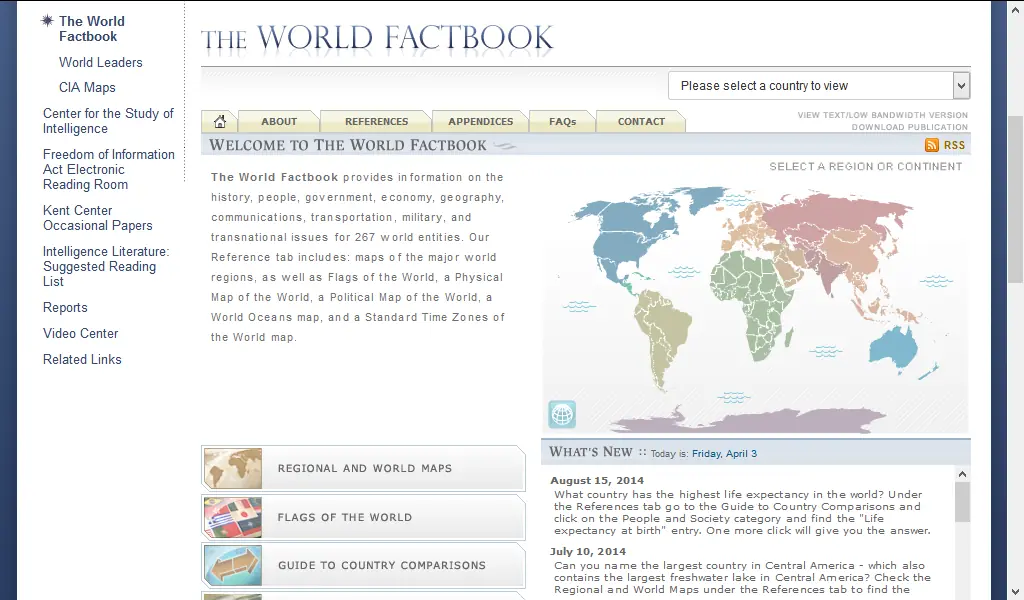The height and width of the screenshot is (600, 1024).
Task: Open Intelligence Literature Suggested Reading List
Action: click(x=106, y=266)
